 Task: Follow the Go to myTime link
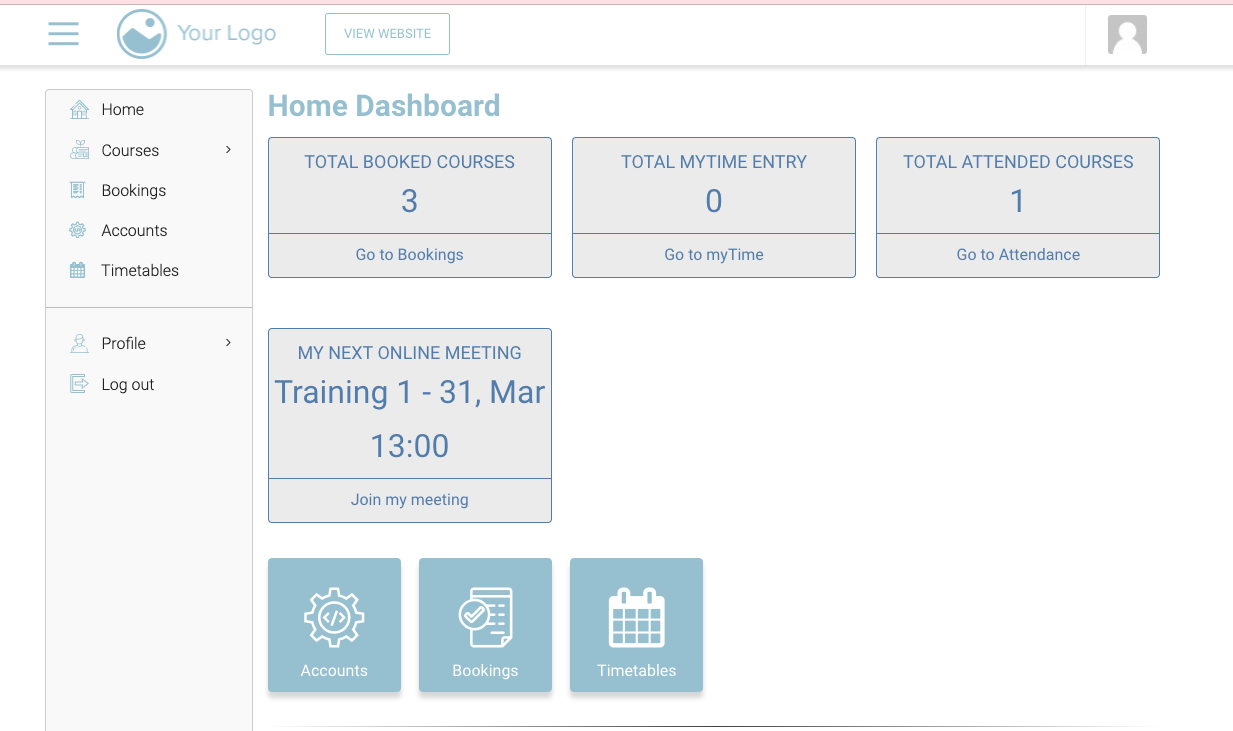pyautogui.click(x=713, y=255)
